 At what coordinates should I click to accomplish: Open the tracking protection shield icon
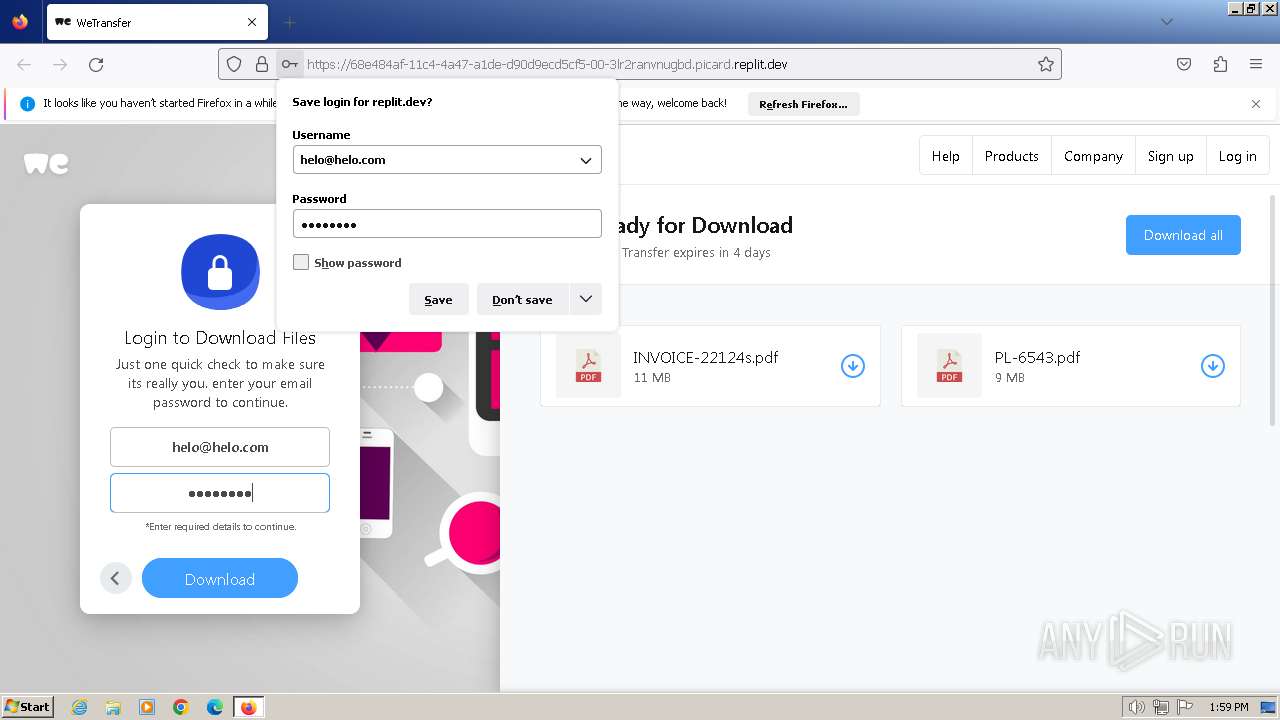[234, 64]
